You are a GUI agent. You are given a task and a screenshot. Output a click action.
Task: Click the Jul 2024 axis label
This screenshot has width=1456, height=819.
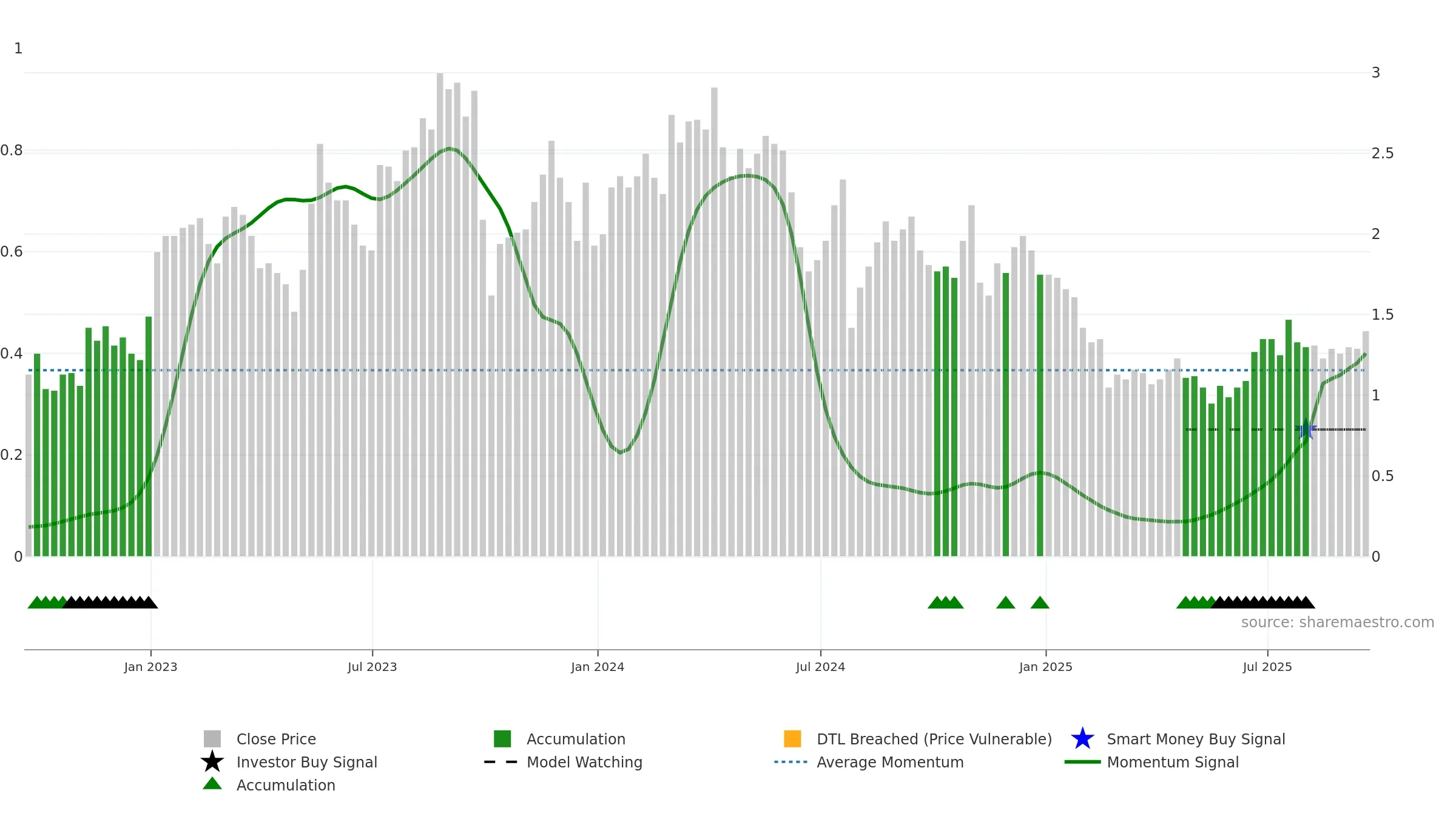coord(820,667)
